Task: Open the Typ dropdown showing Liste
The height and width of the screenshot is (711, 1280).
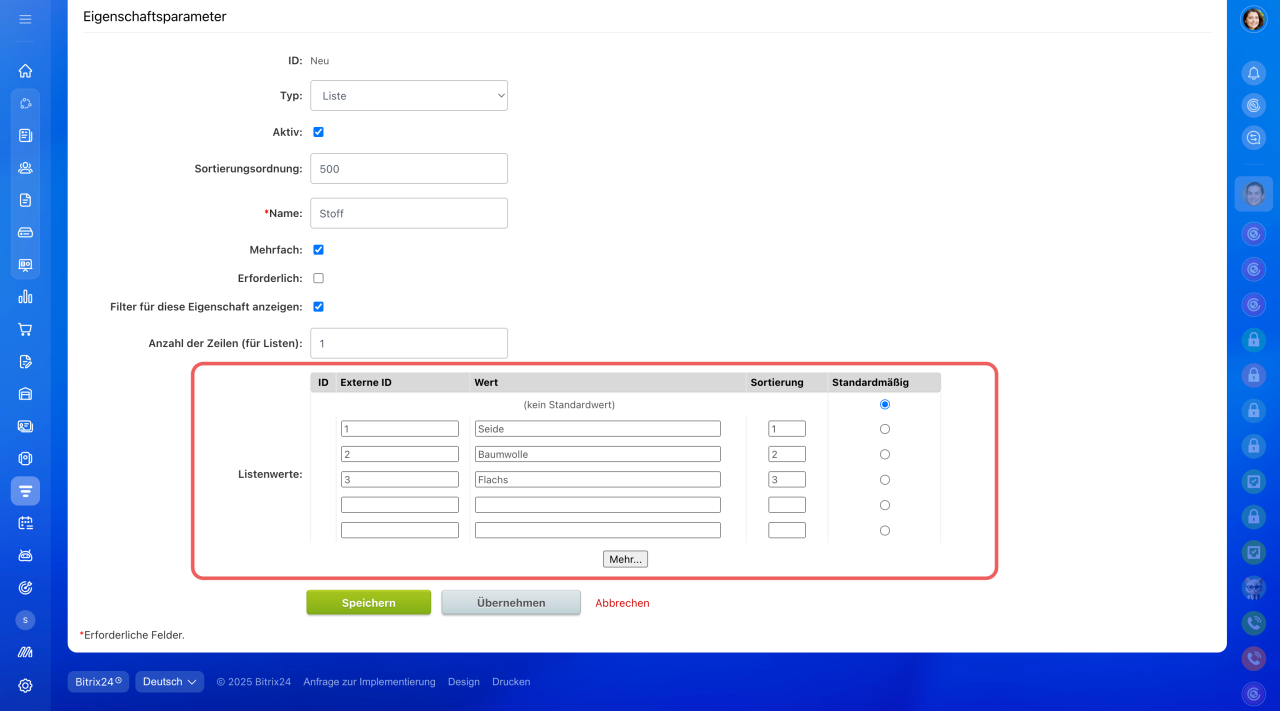Action: click(409, 96)
